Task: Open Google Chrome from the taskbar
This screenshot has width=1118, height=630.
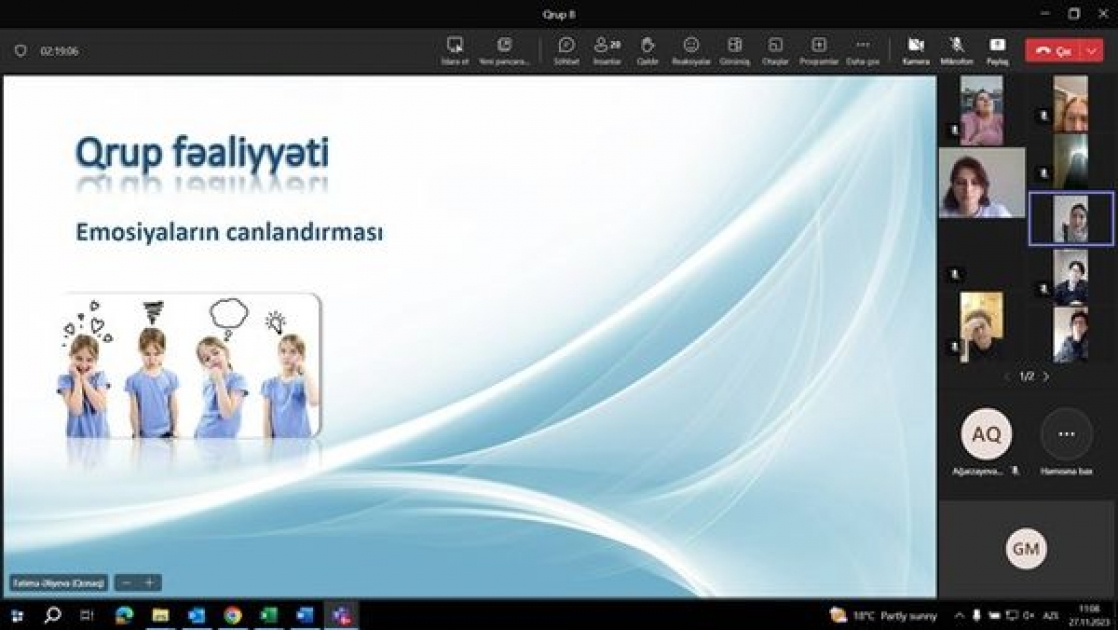Action: click(x=232, y=615)
